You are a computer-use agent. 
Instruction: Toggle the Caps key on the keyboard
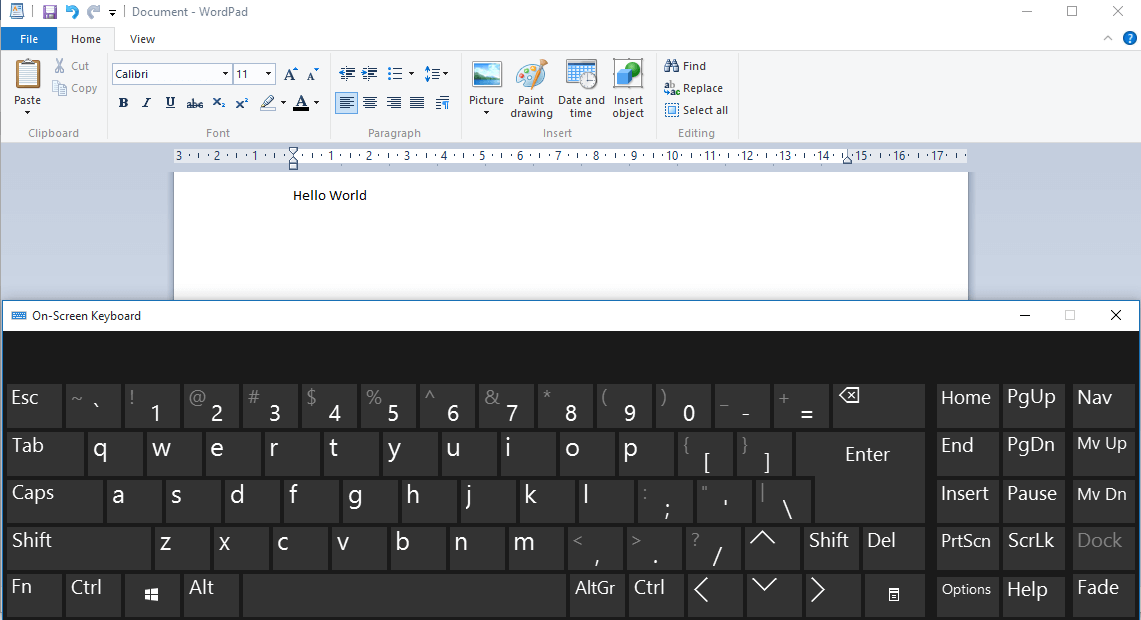click(55, 501)
